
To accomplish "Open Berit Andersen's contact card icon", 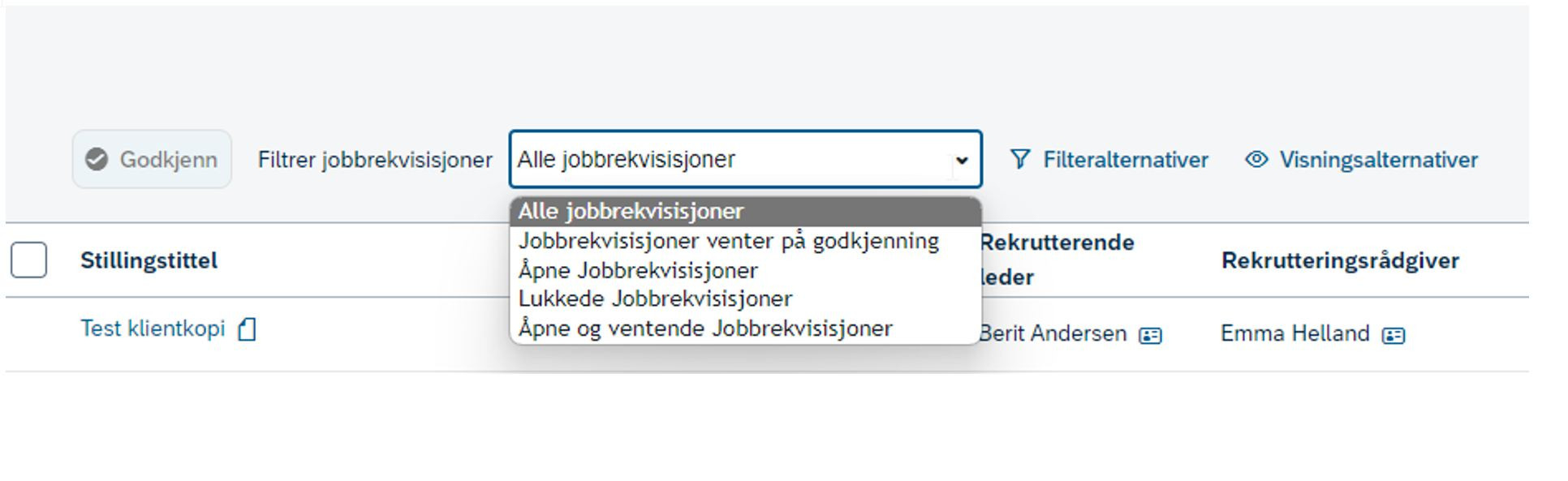I will [x=1150, y=335].
